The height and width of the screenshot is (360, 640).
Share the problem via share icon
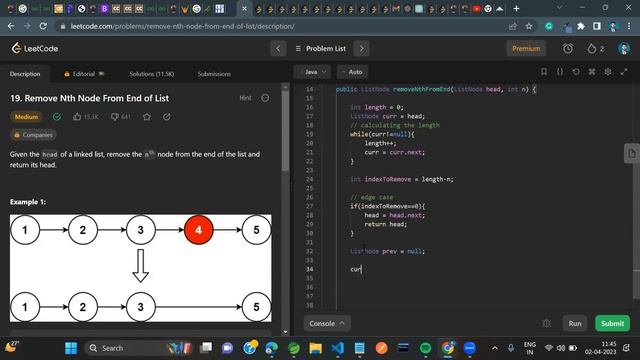point(167,117)
